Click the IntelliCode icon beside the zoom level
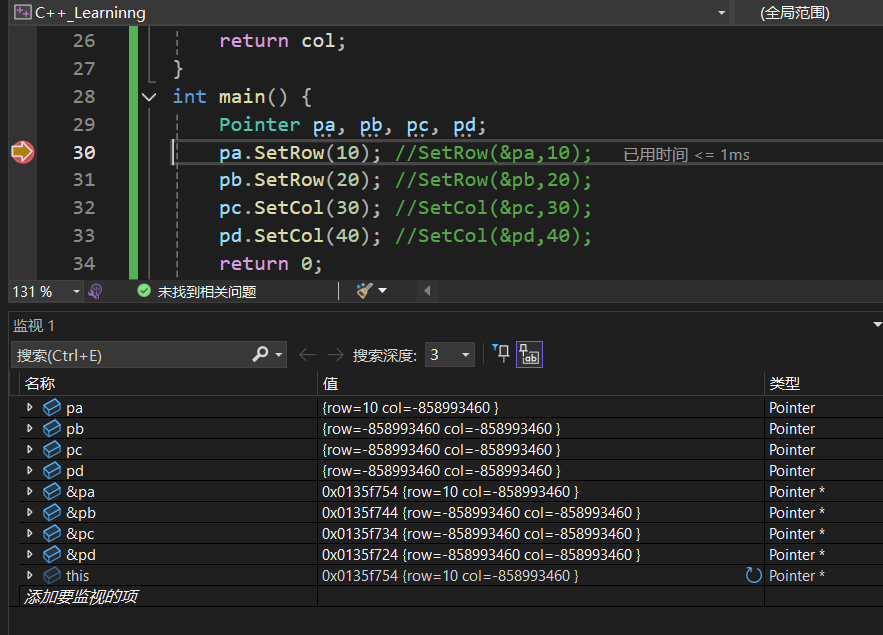This screenshot has height=635, width=883. 96,291
